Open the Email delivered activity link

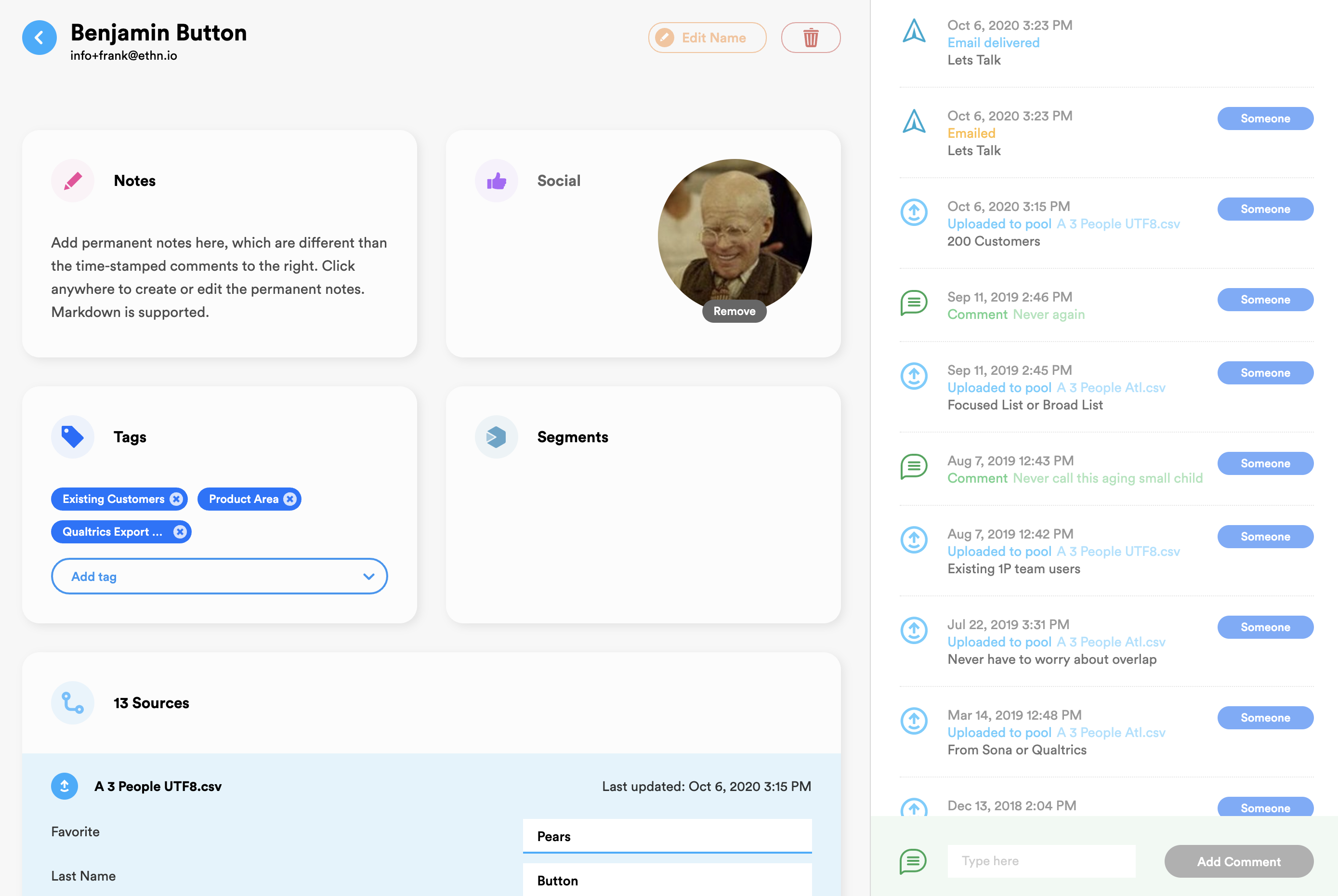993,43
